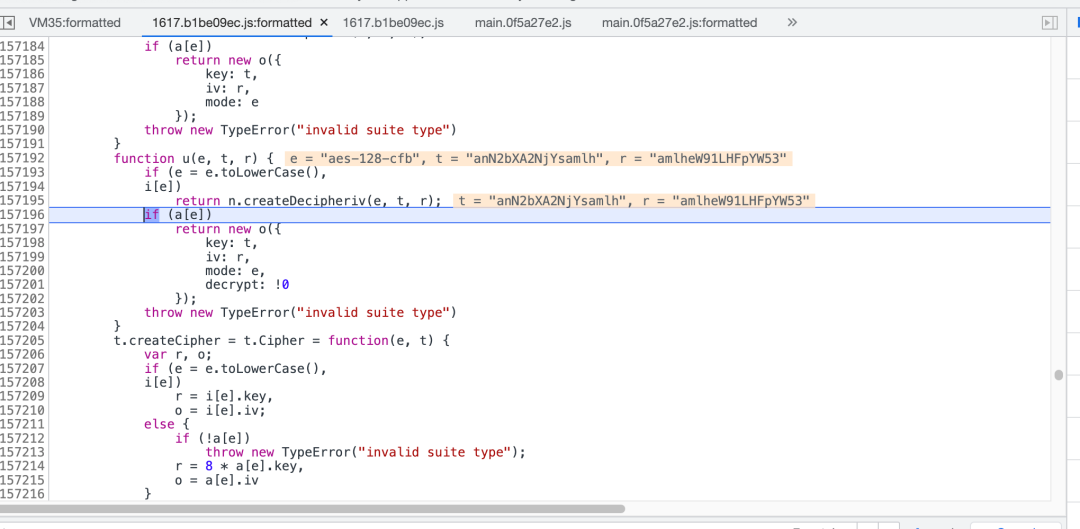Toggle a breakpoint on line number 157190
Image resolution: width=1080 pixels, height=529 pixels.
[x=23, y=130]
